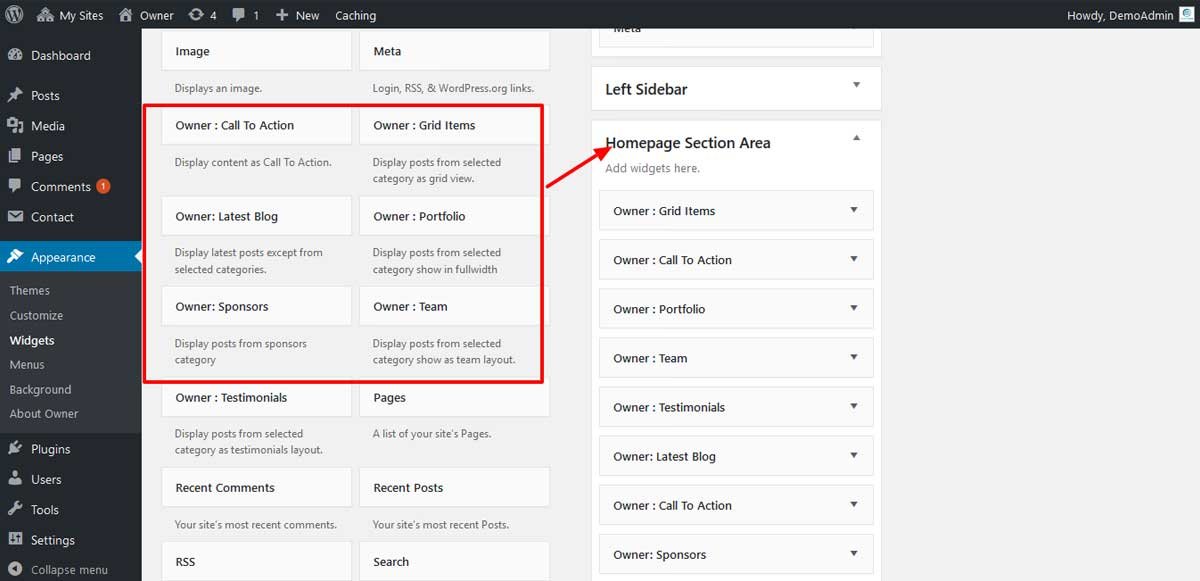Open Caching menu in admin bar
Viewport: 1200px width, 581px height.
355,15
